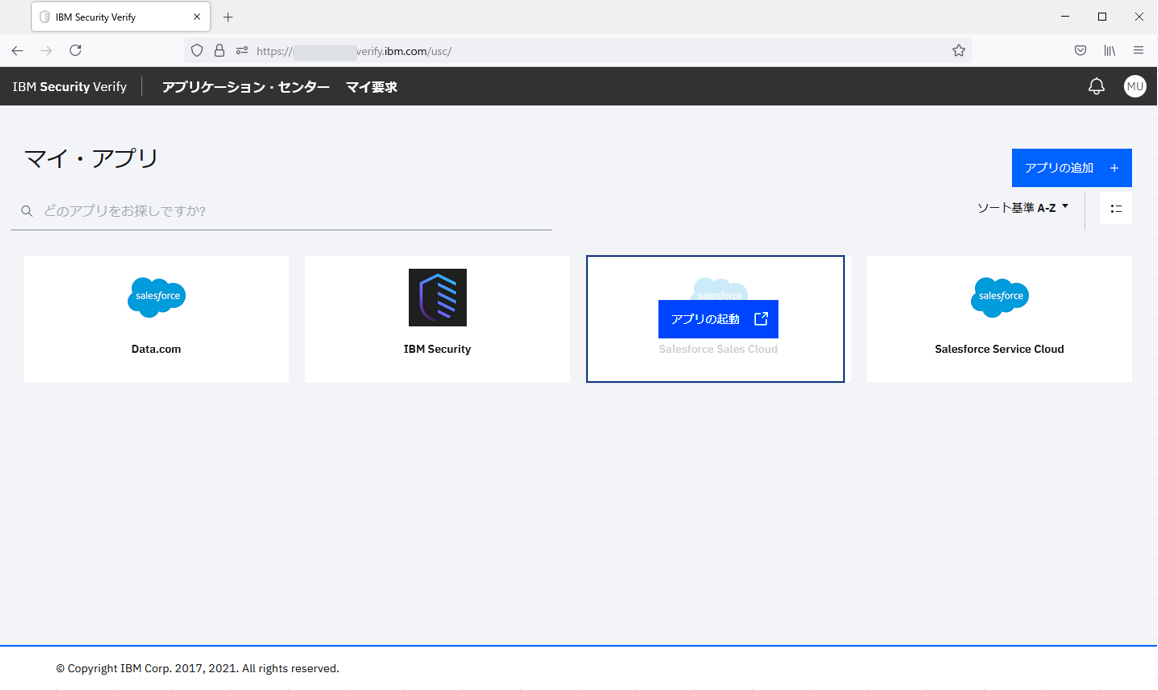Open a new browser tab

(227, 17)
